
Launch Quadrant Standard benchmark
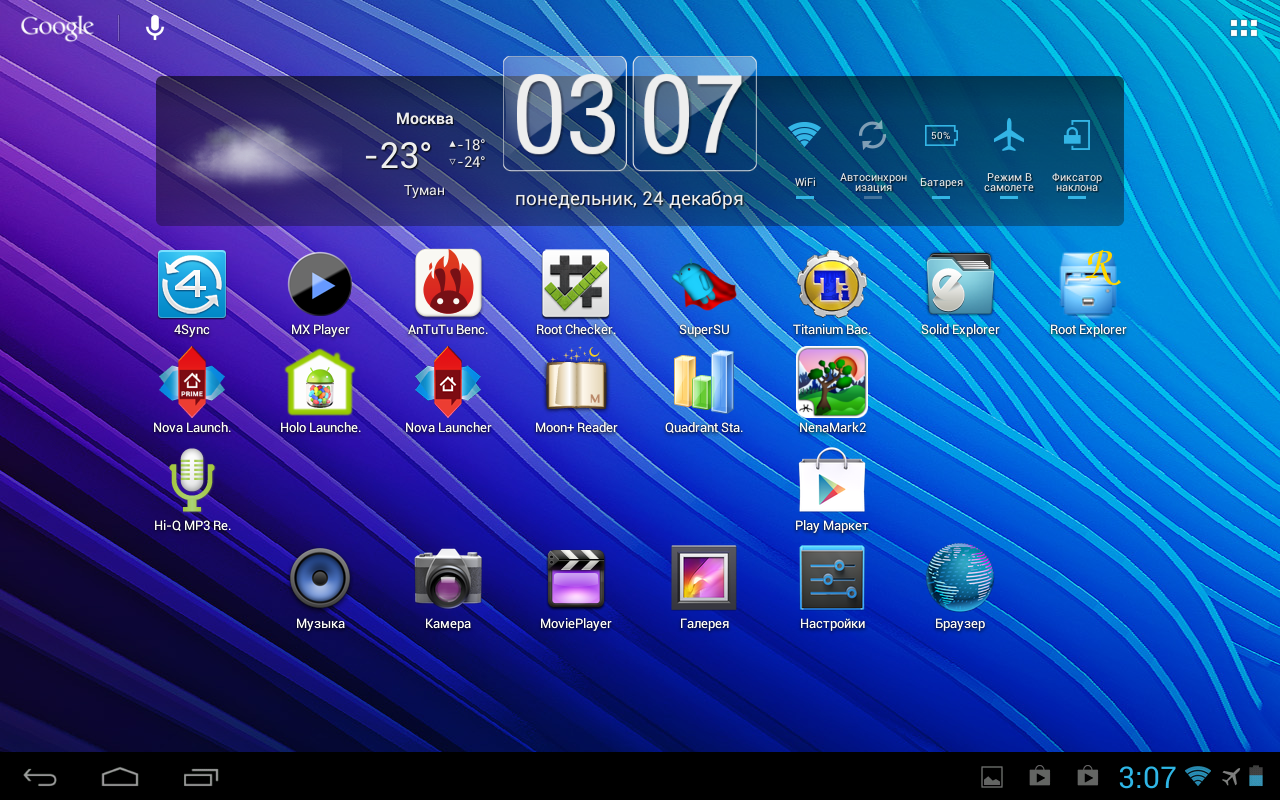tap(704, 381)
